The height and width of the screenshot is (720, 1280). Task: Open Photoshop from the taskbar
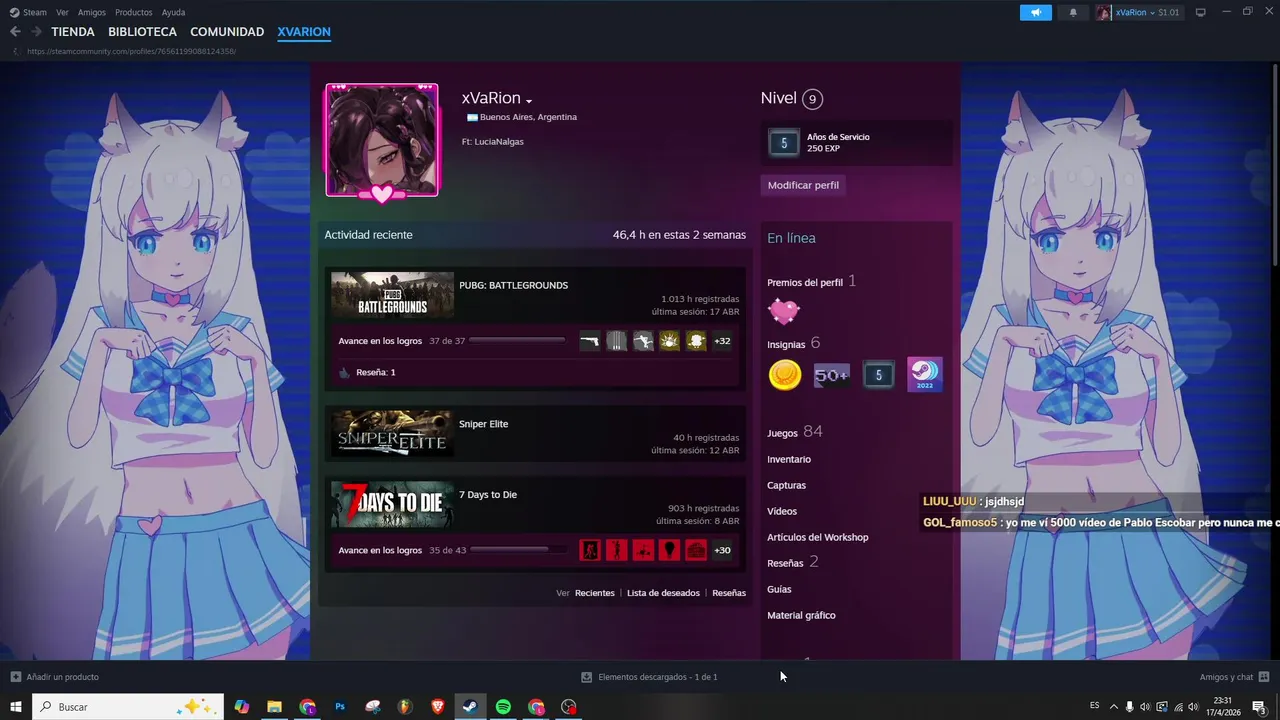340,707
